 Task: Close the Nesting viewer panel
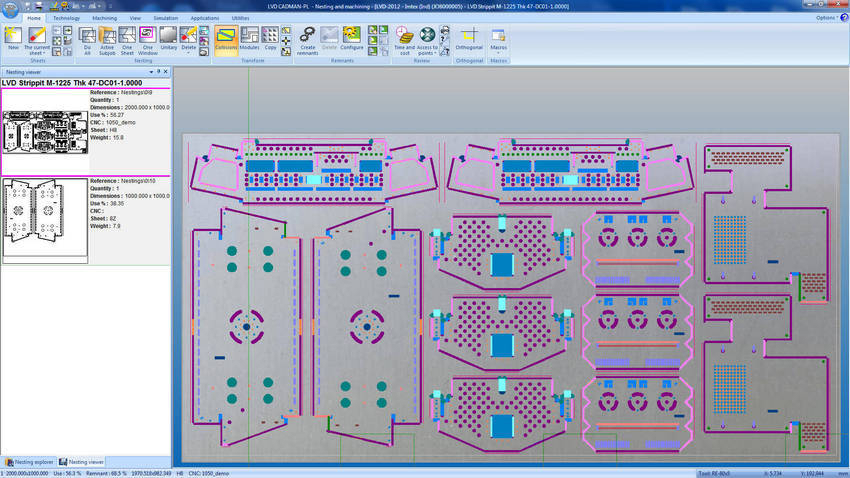point(166,72)
